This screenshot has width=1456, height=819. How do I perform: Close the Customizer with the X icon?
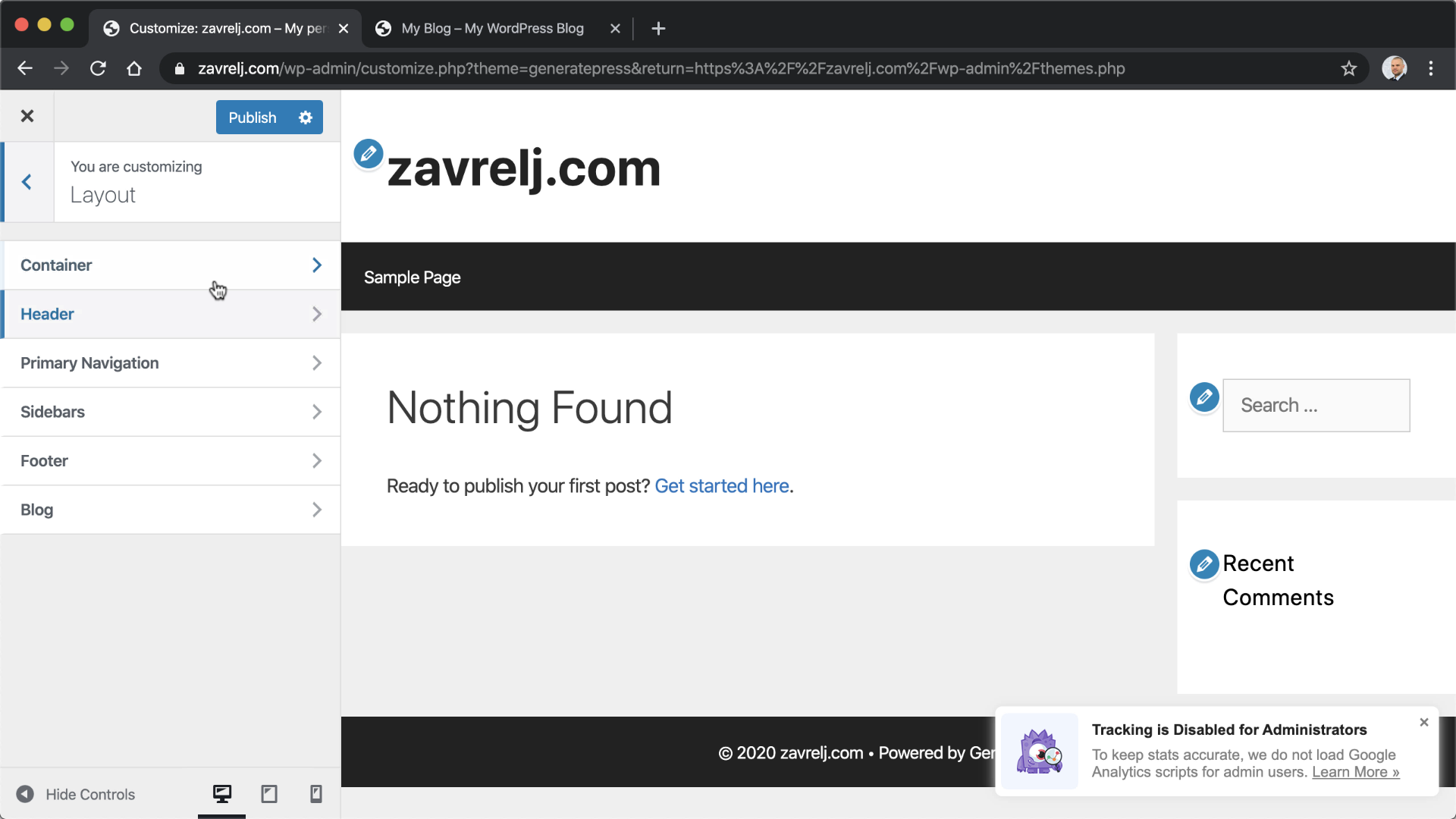(x=27, y=116)
